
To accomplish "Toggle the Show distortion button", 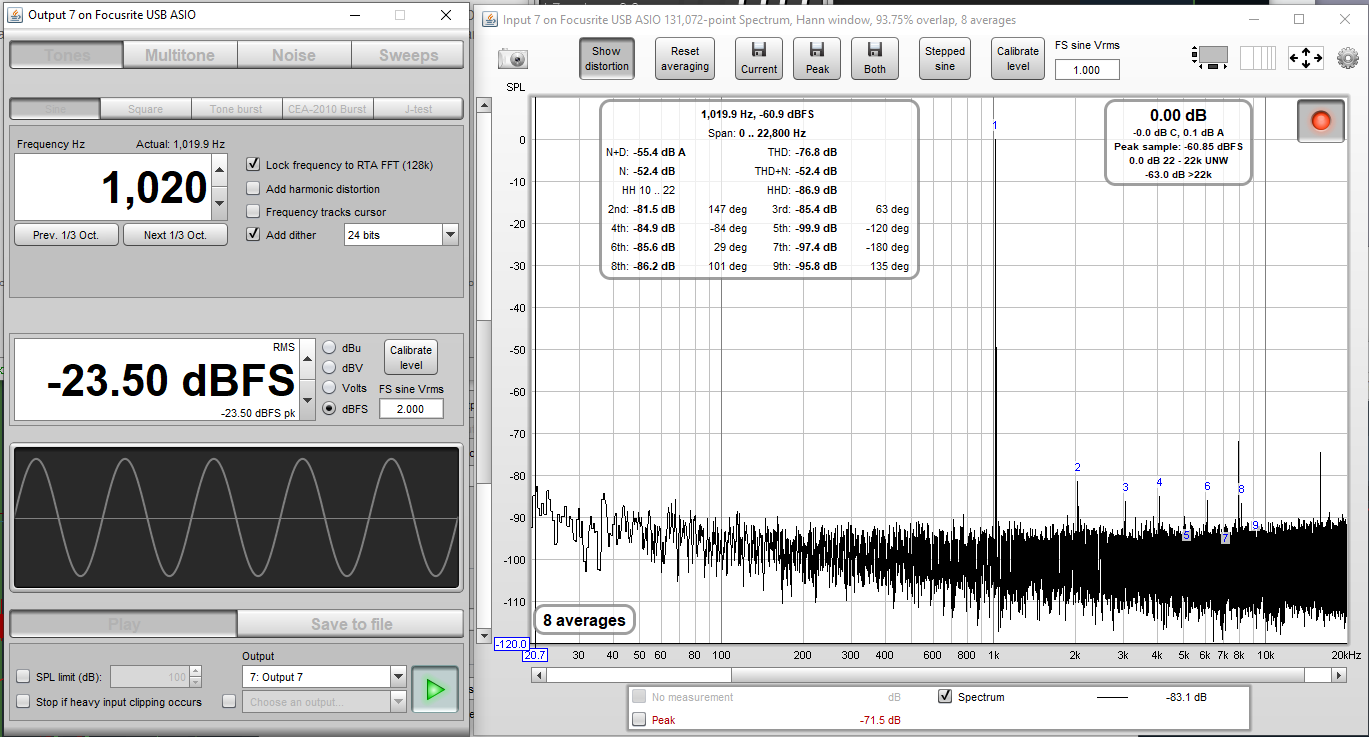I will (606, 59).
